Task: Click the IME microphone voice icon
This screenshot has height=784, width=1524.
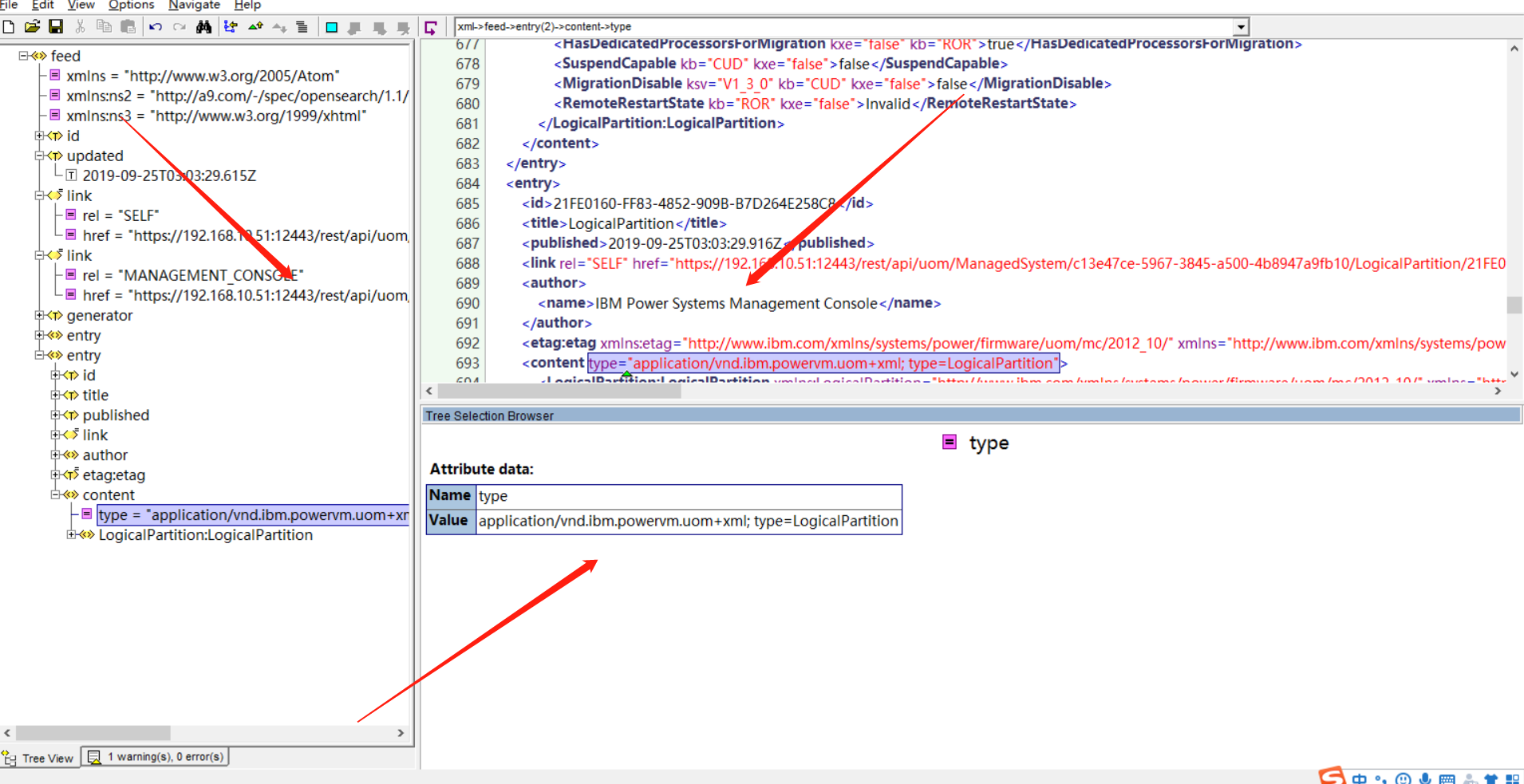Action: pyautogui.click(x=1425, y=778)
